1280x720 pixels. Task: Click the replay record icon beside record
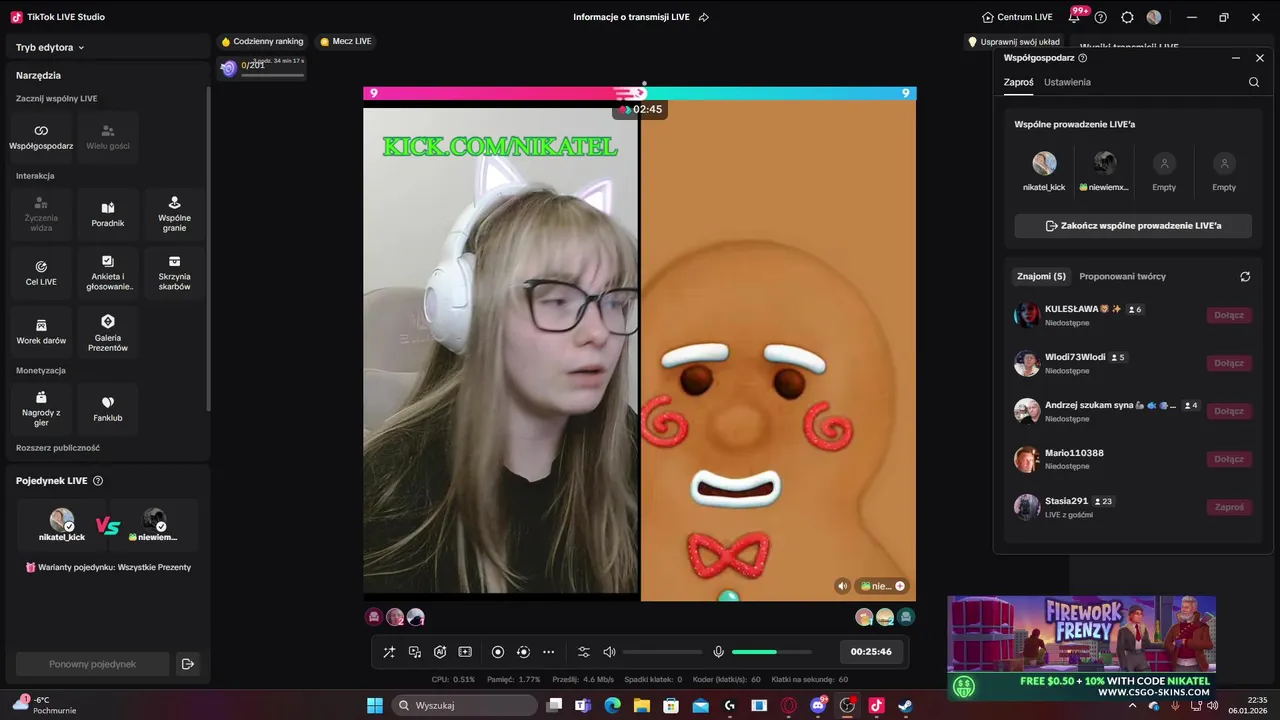tap(523, 652)
